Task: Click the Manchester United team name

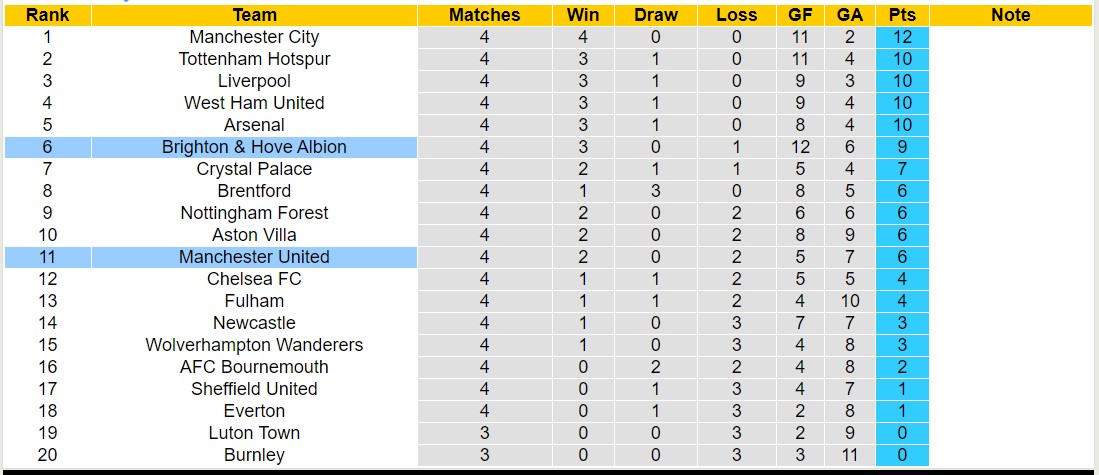Action: click(x=254, y=257)
